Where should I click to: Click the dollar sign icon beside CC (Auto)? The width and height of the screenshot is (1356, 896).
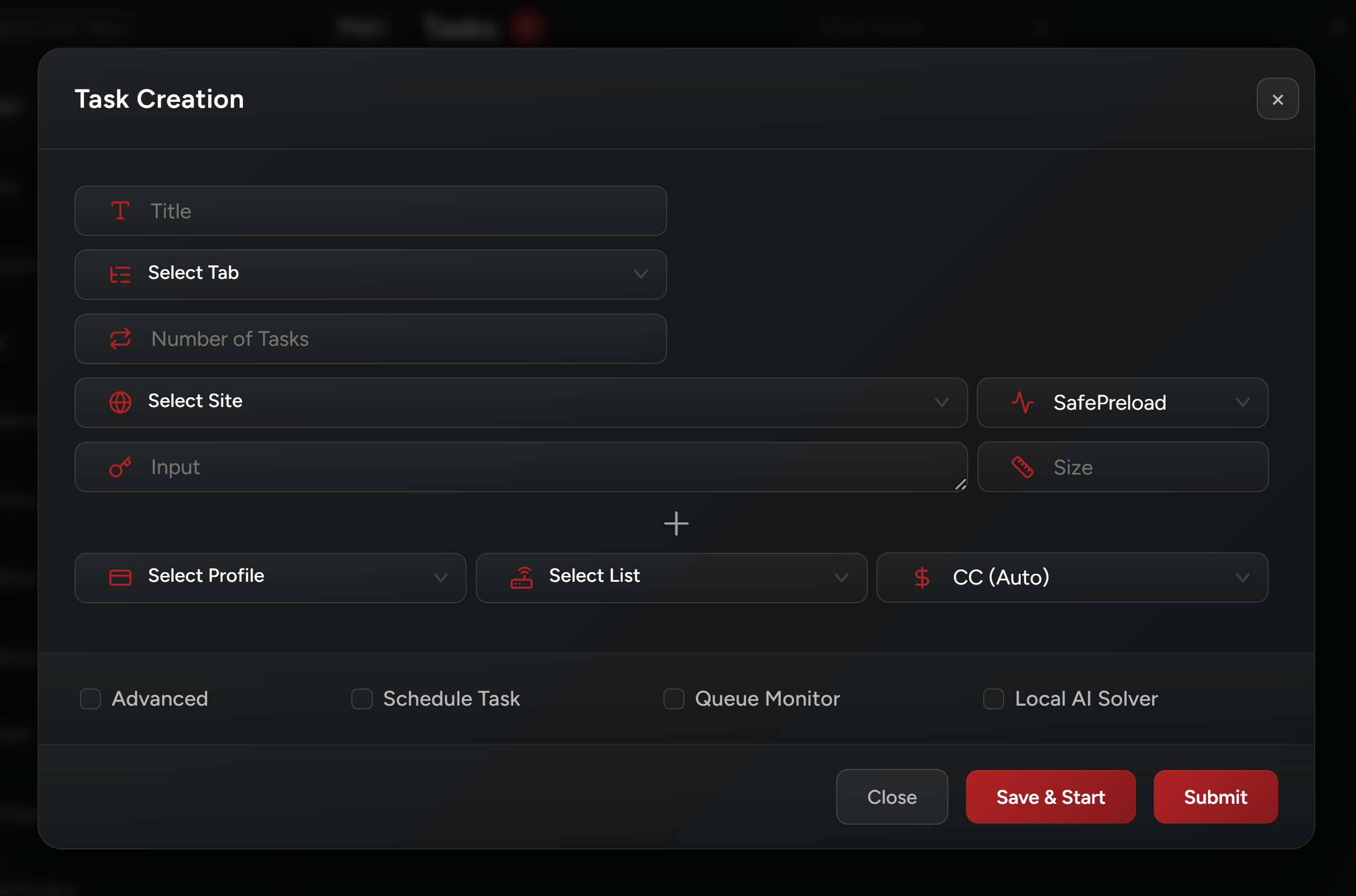pos(922,577)
